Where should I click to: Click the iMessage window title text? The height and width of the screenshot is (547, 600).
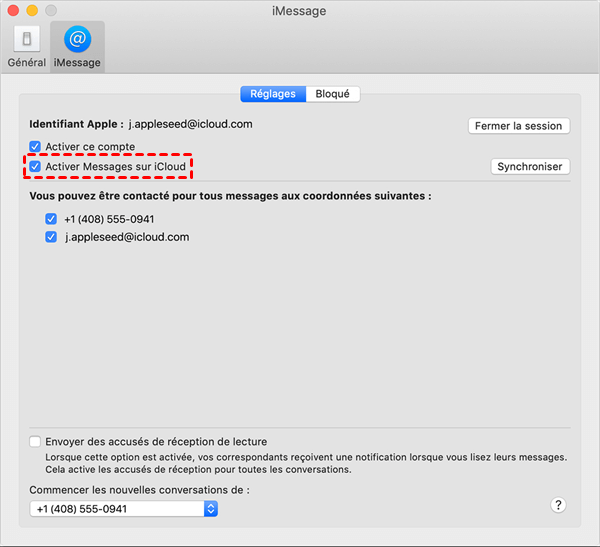click(299, 11)
